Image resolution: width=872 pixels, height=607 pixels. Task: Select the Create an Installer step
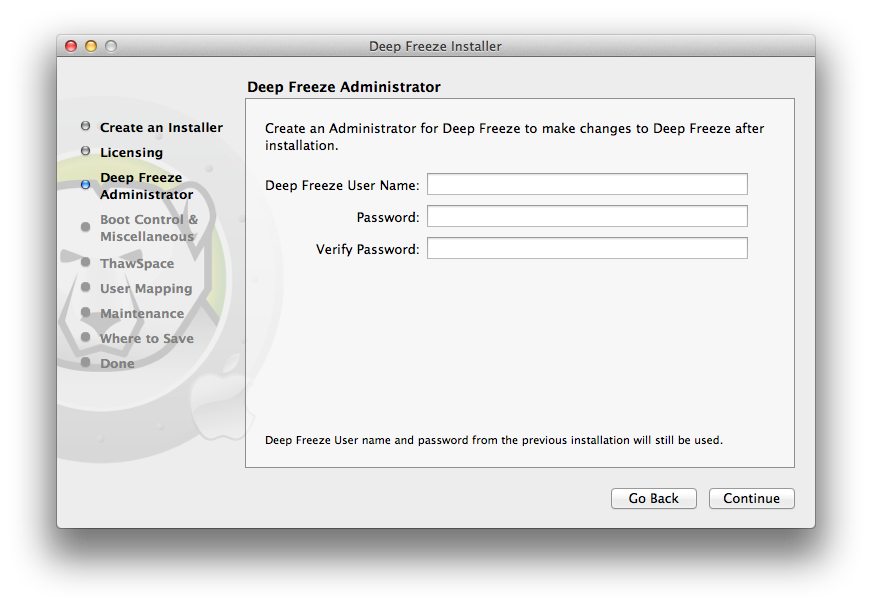click(161, 127)
